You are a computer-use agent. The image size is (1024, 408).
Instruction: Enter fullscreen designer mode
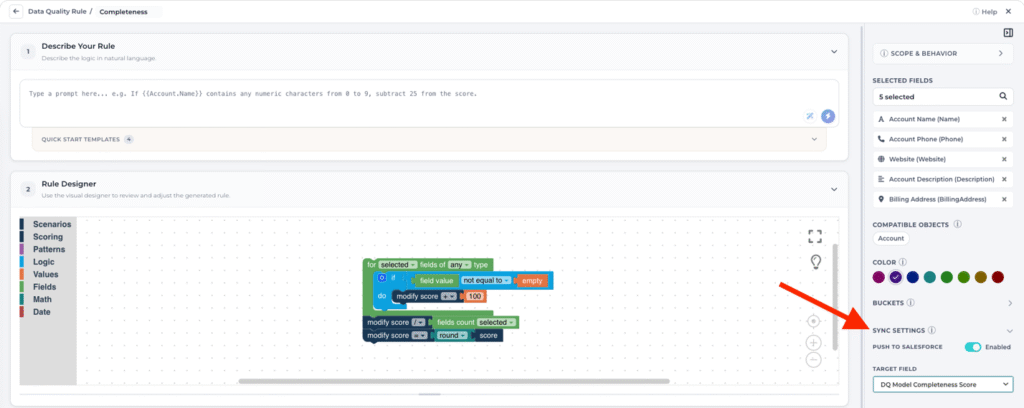(814, 236)
